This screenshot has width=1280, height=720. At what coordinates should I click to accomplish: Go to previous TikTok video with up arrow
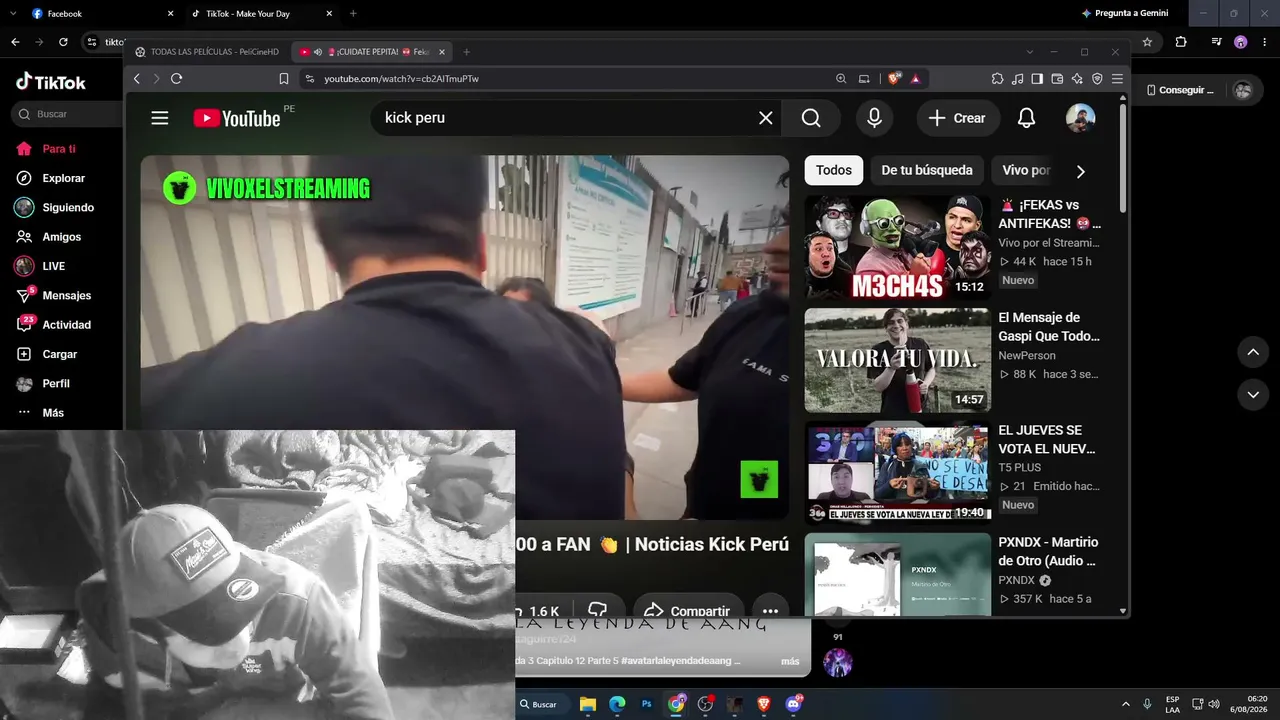[1253, 352]
